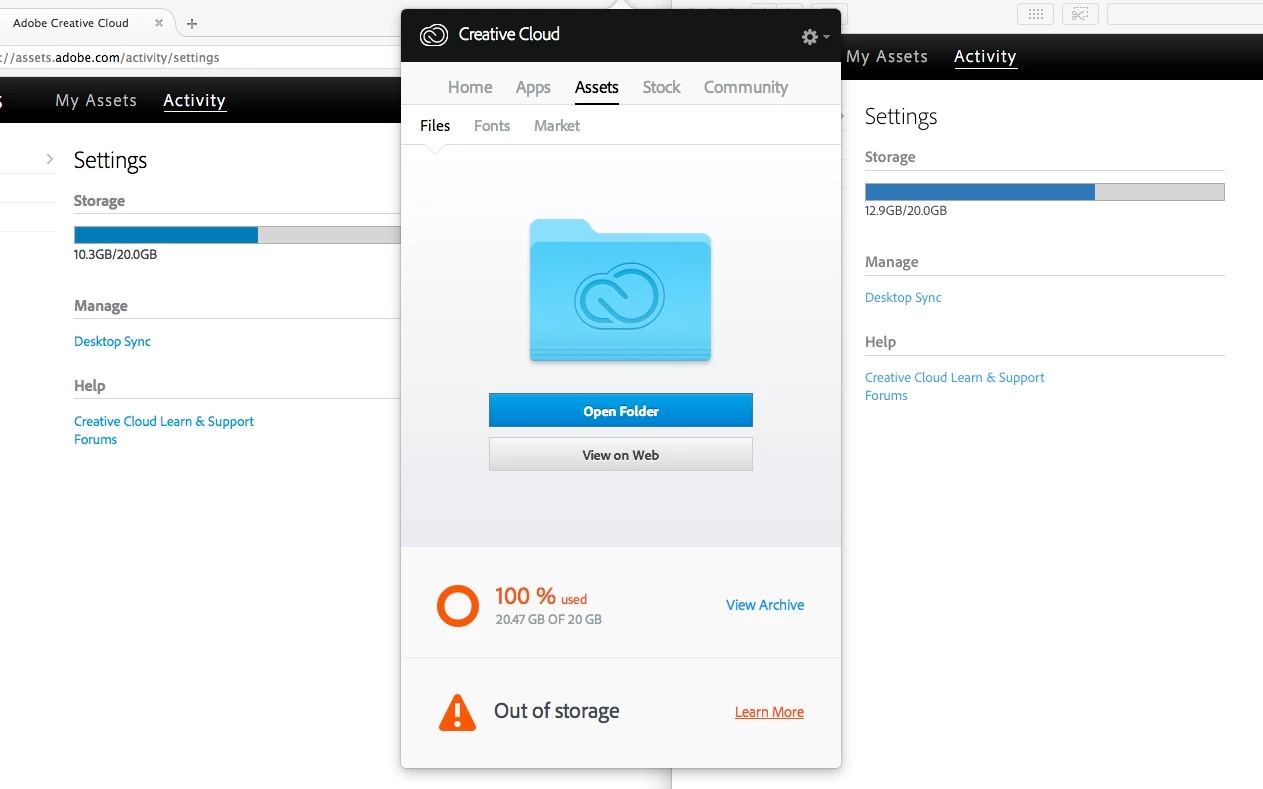Close the Adobe Creative Cloud browser tab

click(x=159, y=23)
